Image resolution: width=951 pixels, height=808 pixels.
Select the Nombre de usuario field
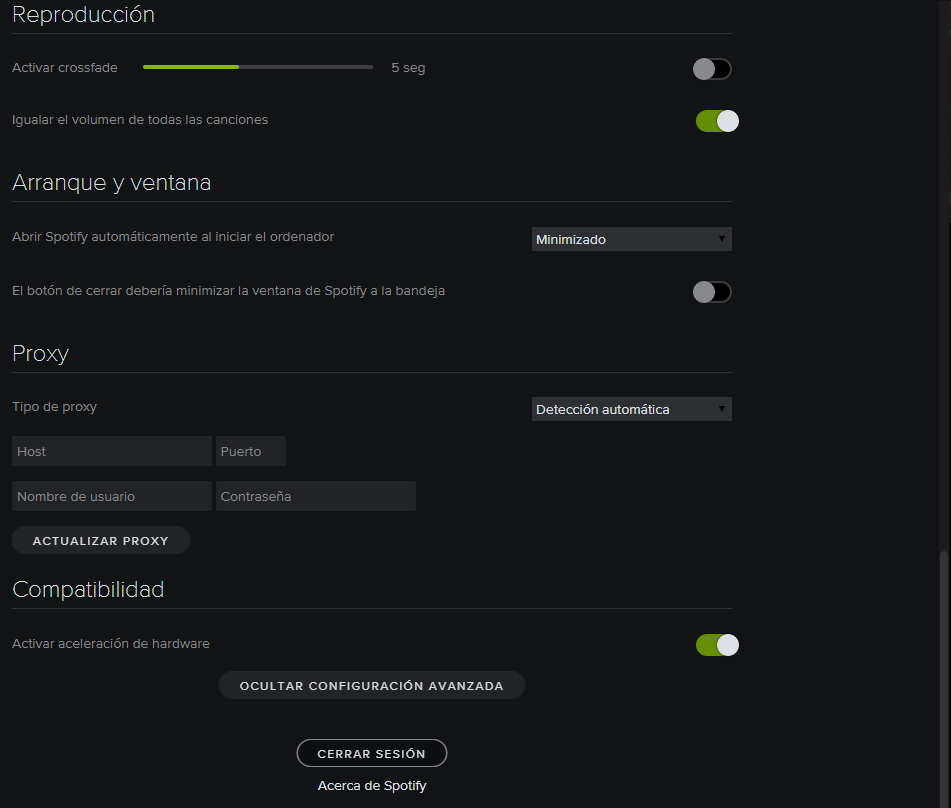click(x=111, y=496)
